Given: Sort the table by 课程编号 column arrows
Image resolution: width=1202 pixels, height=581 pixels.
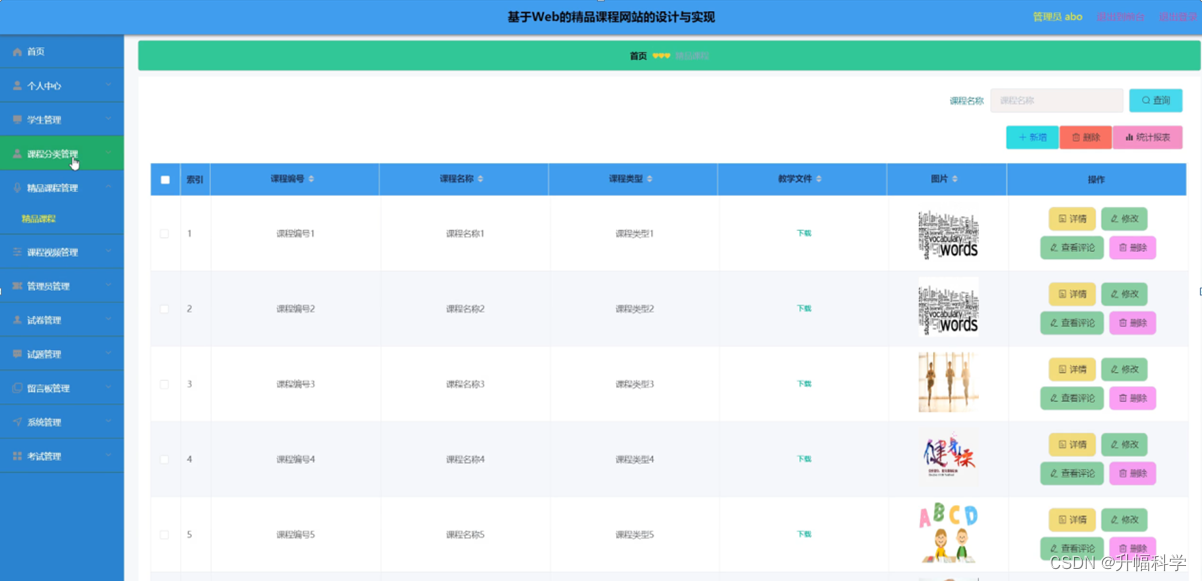Looking at the screenshot, I should (311, 179).
